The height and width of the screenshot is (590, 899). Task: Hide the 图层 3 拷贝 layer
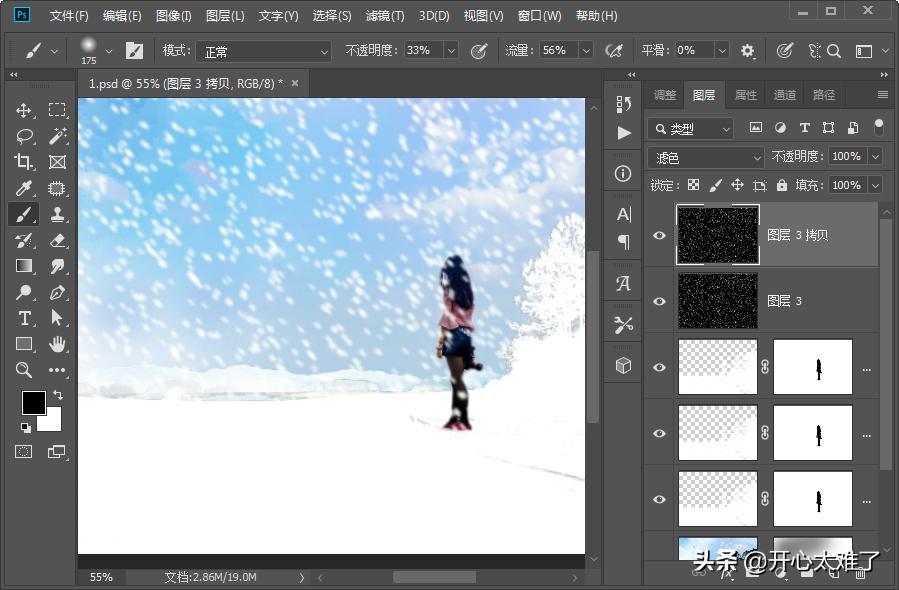coord(659,235)
